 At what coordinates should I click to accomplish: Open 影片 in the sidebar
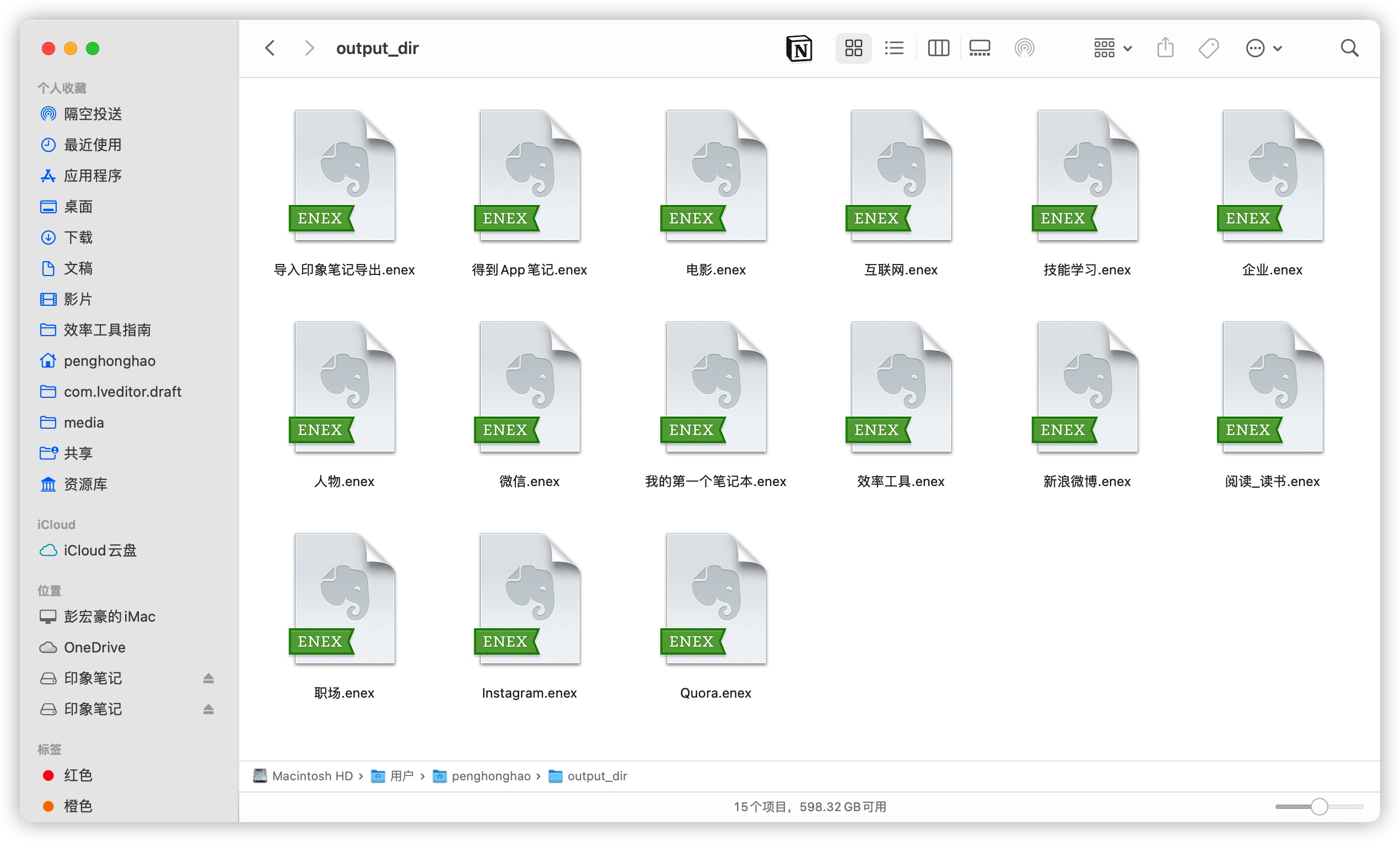[x=130, y=299]
